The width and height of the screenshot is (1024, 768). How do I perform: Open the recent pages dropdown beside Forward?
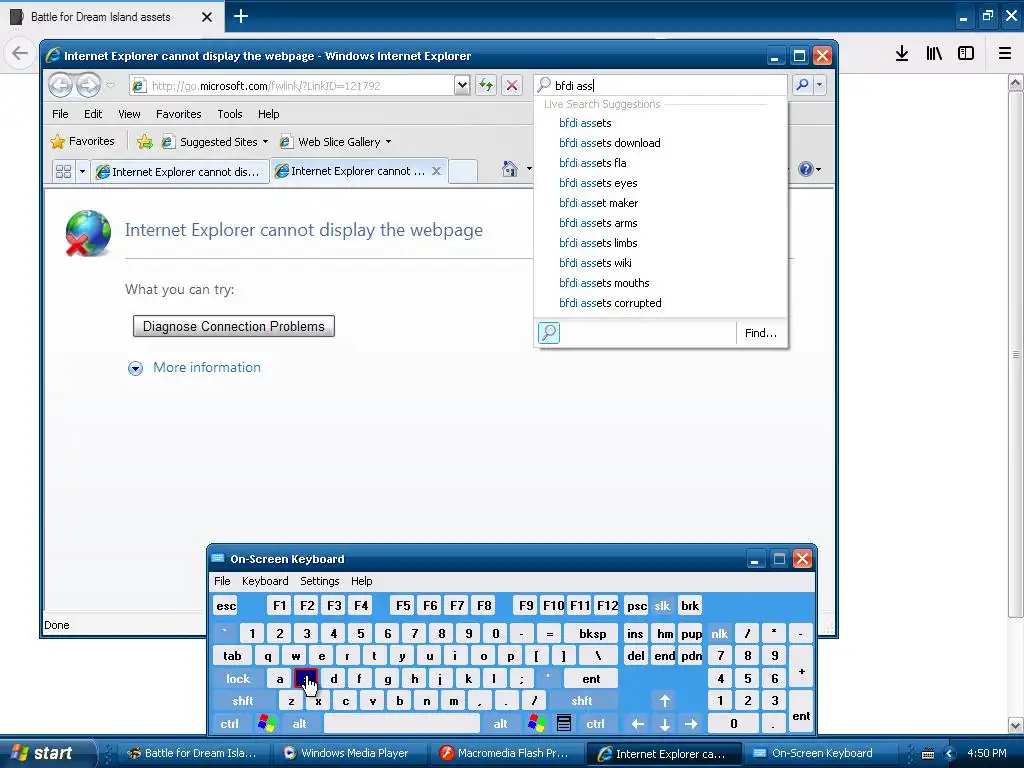(110, 85)
